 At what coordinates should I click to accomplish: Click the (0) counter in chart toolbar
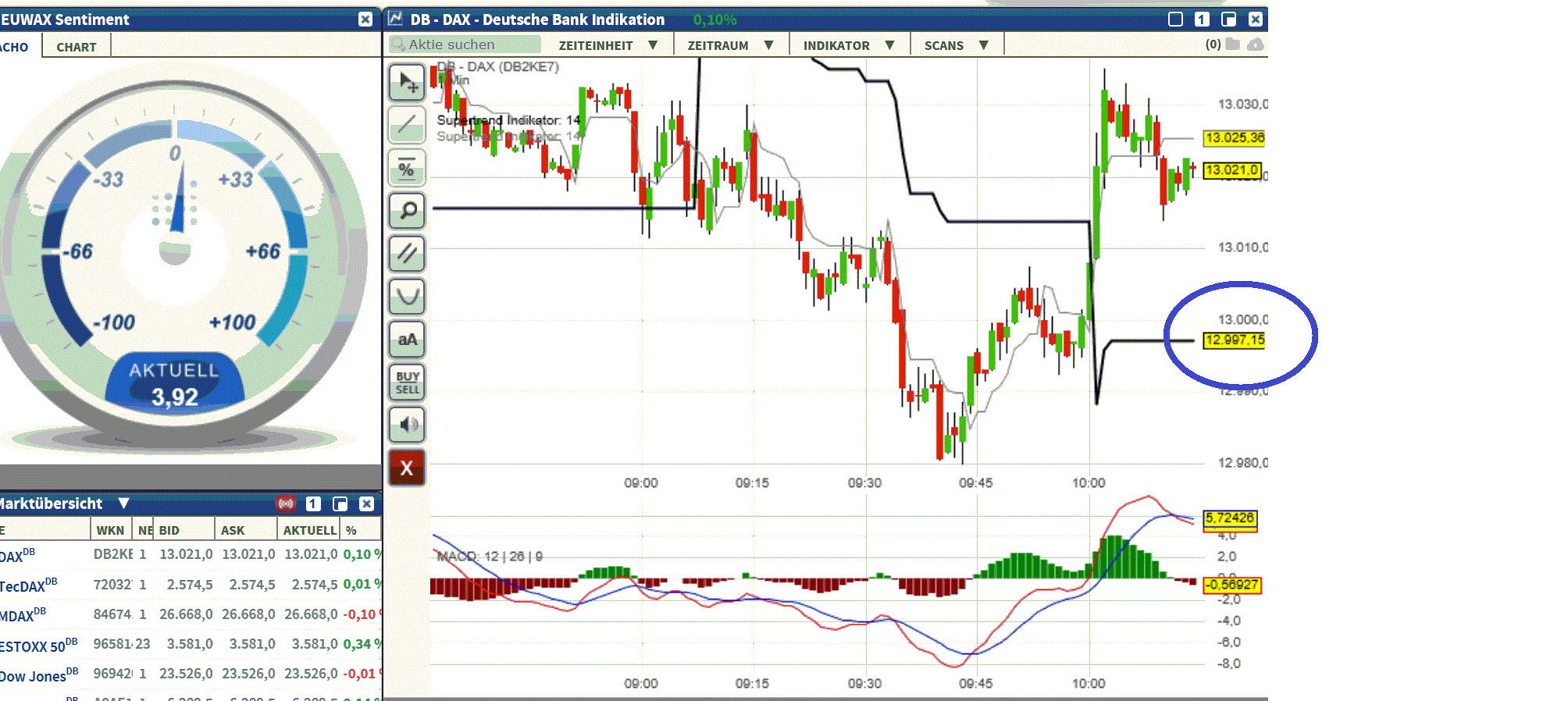point(1213,44)
